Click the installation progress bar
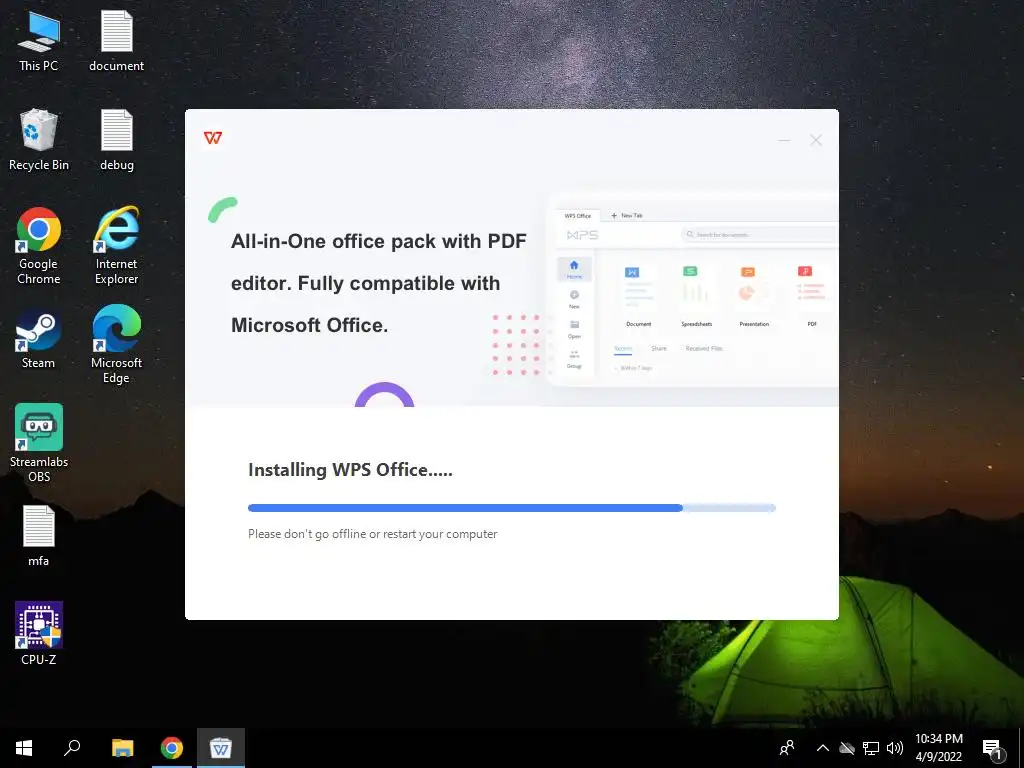The height and width of the screenshot is (768, 1024). click(x=511, y=507)
